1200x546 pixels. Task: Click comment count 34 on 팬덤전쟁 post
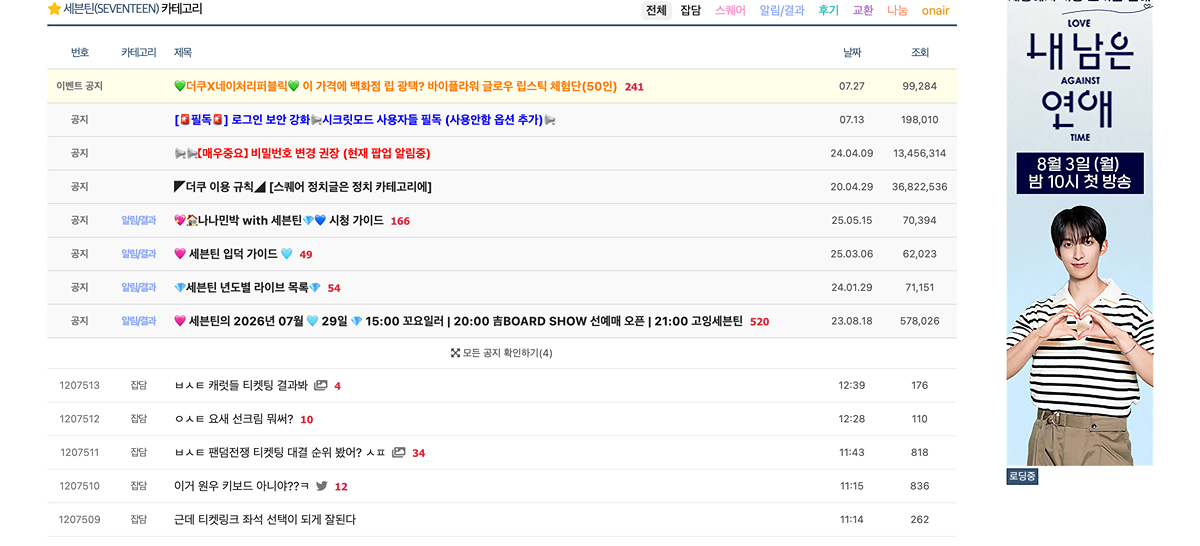418,453
